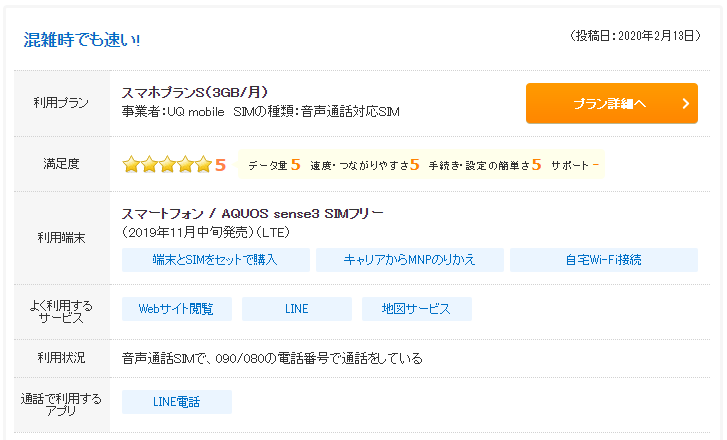Screen dimensions: 727x440
Task: Click the サポート score entry
Action: pos(574,165)
